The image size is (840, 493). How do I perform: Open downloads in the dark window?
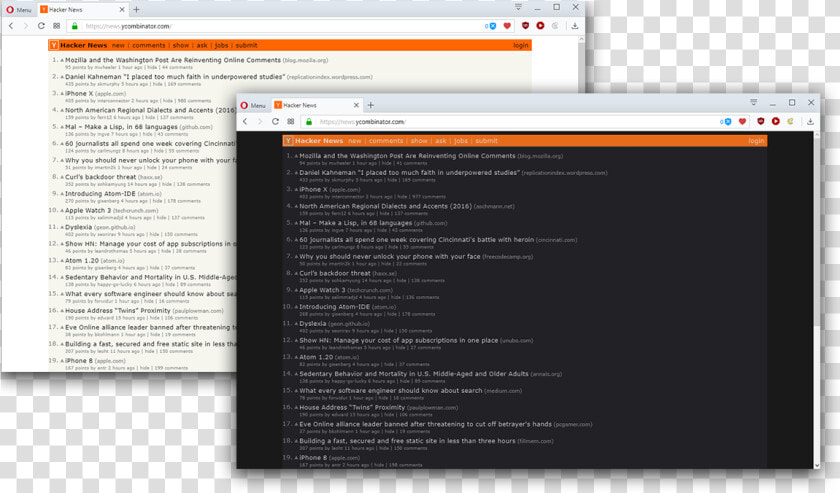click(x=810, y=122)
